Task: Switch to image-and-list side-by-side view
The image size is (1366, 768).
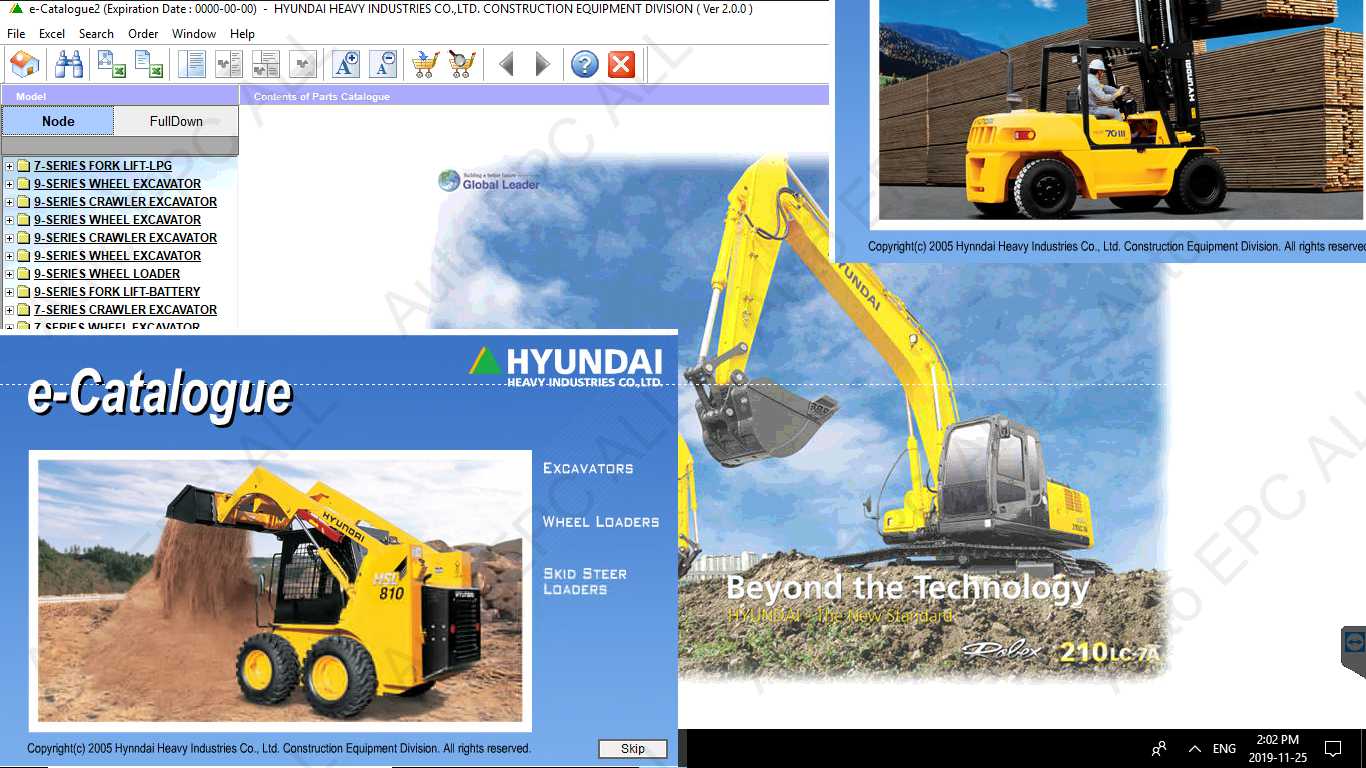Action: [229, 65]
